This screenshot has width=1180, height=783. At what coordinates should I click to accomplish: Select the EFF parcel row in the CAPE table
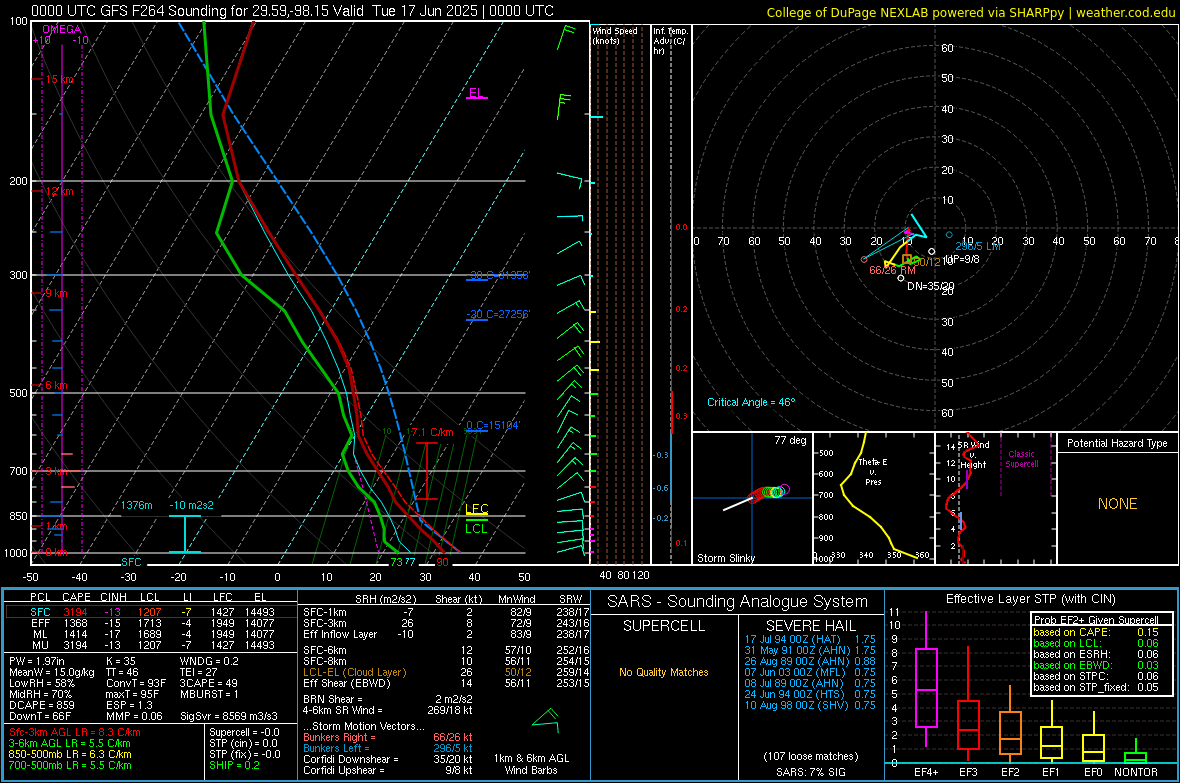coord(151,623)
